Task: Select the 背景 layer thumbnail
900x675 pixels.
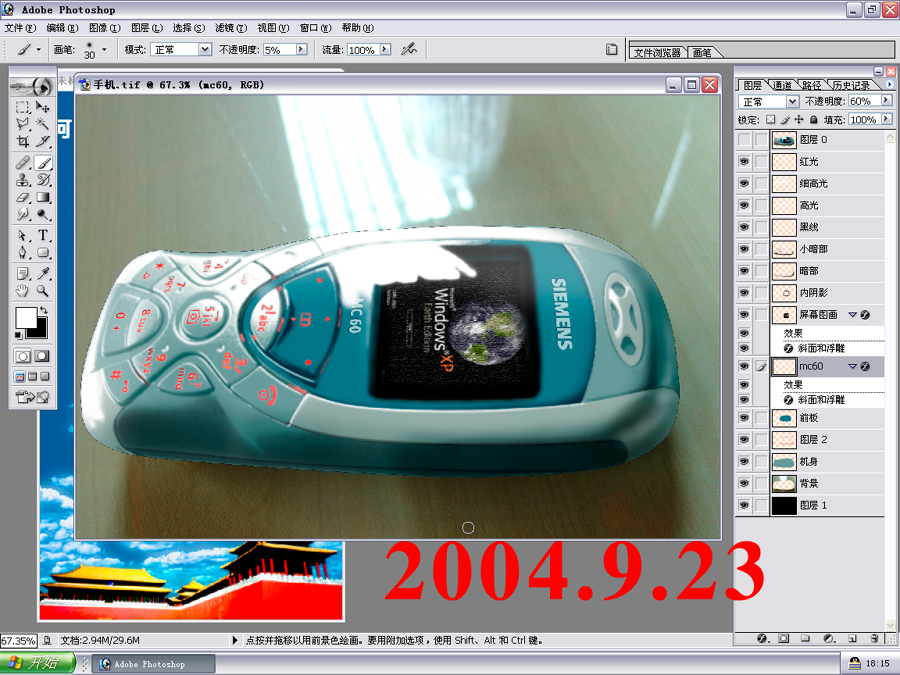Action: pos(784,483)
